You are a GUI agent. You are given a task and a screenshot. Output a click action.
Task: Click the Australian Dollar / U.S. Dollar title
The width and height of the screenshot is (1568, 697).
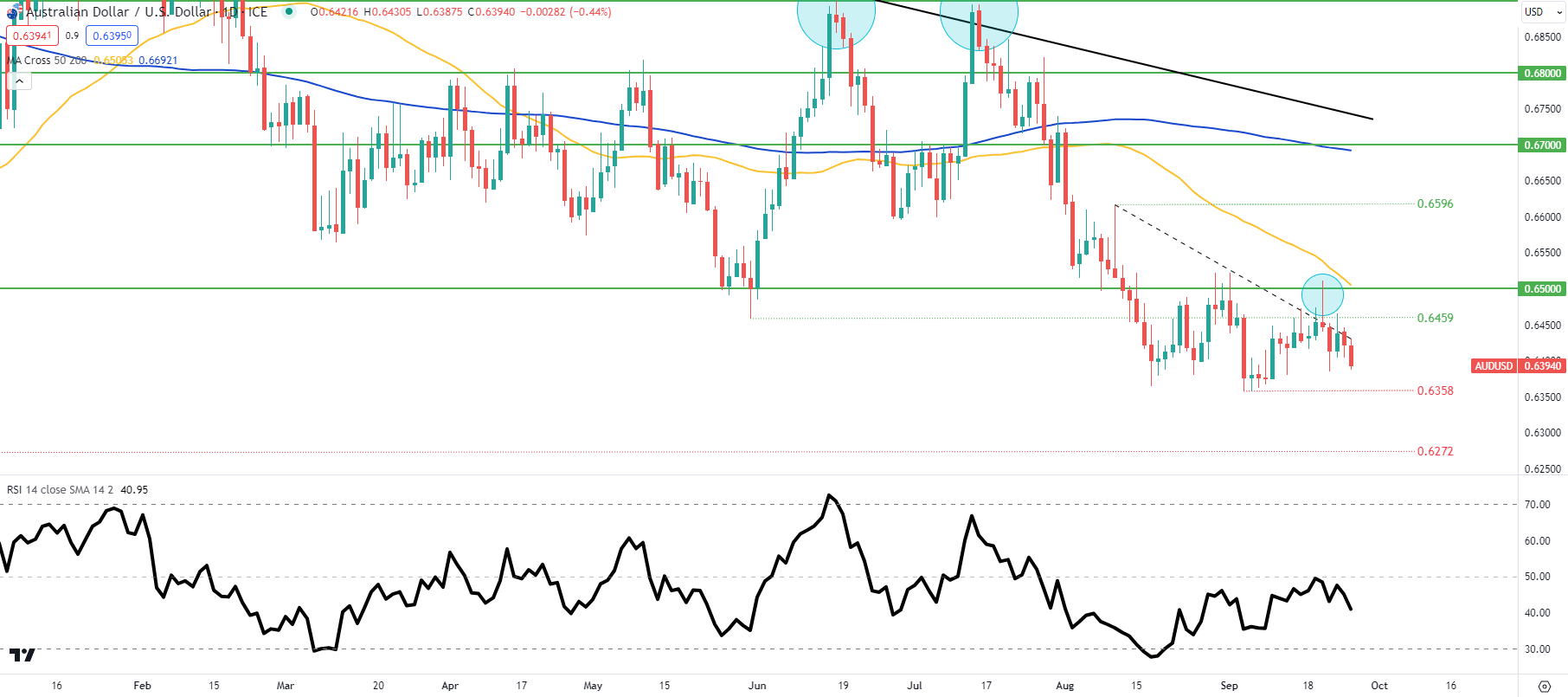tap(119, 12)
